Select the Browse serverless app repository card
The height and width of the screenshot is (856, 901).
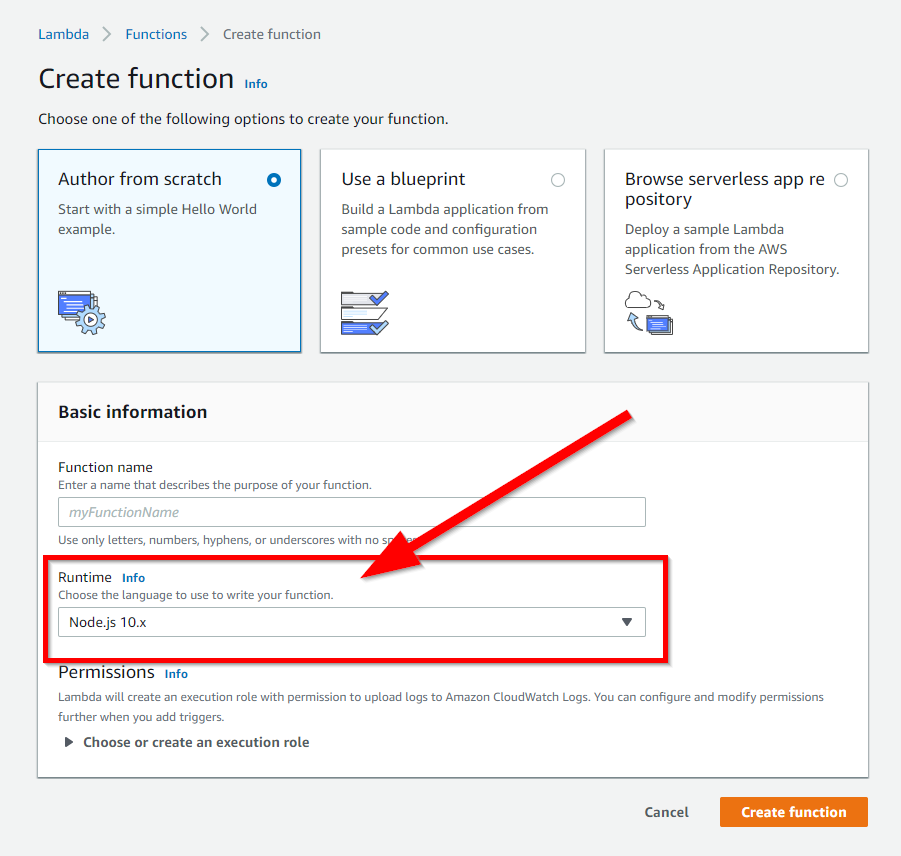[x=736, y=250]
